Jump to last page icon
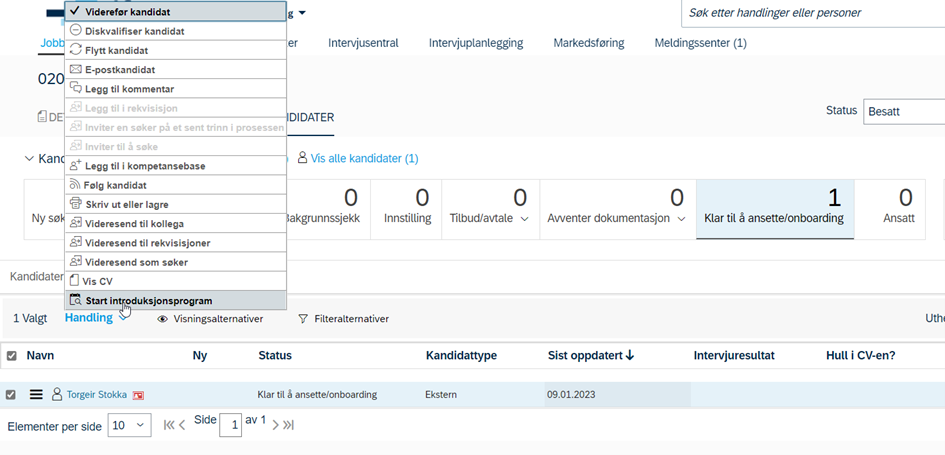Image resolution: width=945 pixels, height=455 pixels. [x=289, y=425]
